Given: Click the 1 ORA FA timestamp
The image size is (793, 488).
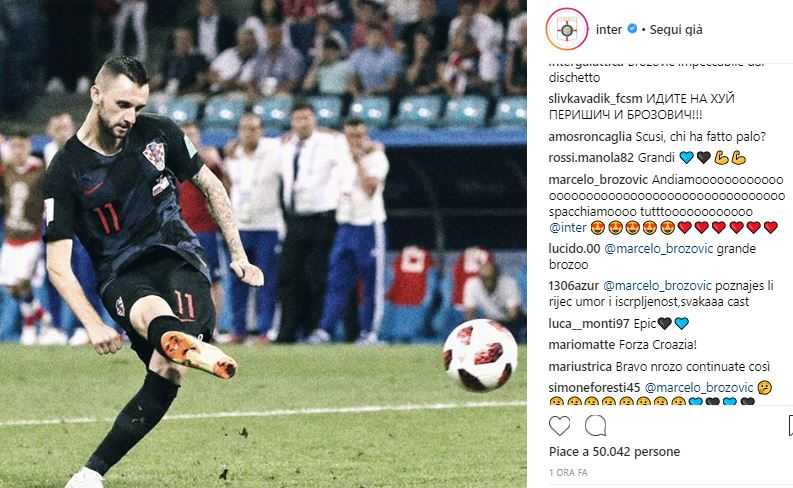Looking at the screenshot, I should tap(568, 473).
